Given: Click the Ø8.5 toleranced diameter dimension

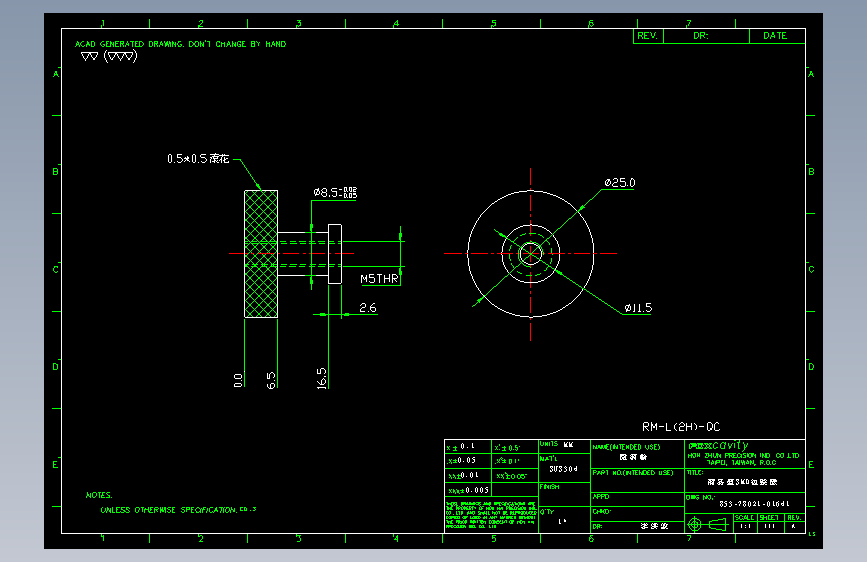Looking at the screenshot, I should coord(335,192).
